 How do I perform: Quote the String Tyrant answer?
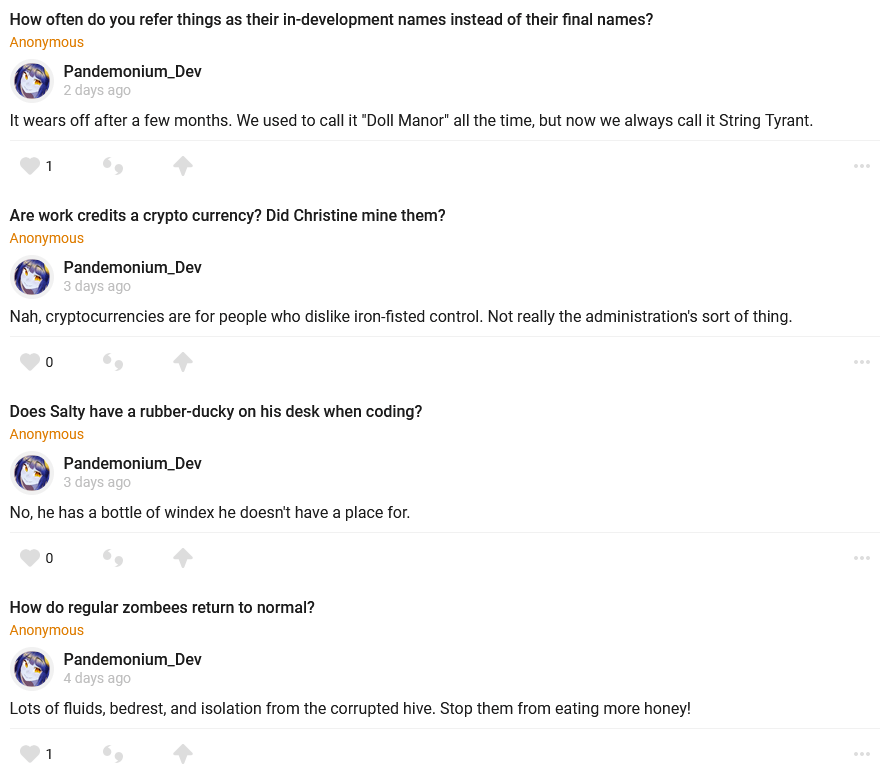[x=113, y=166]
